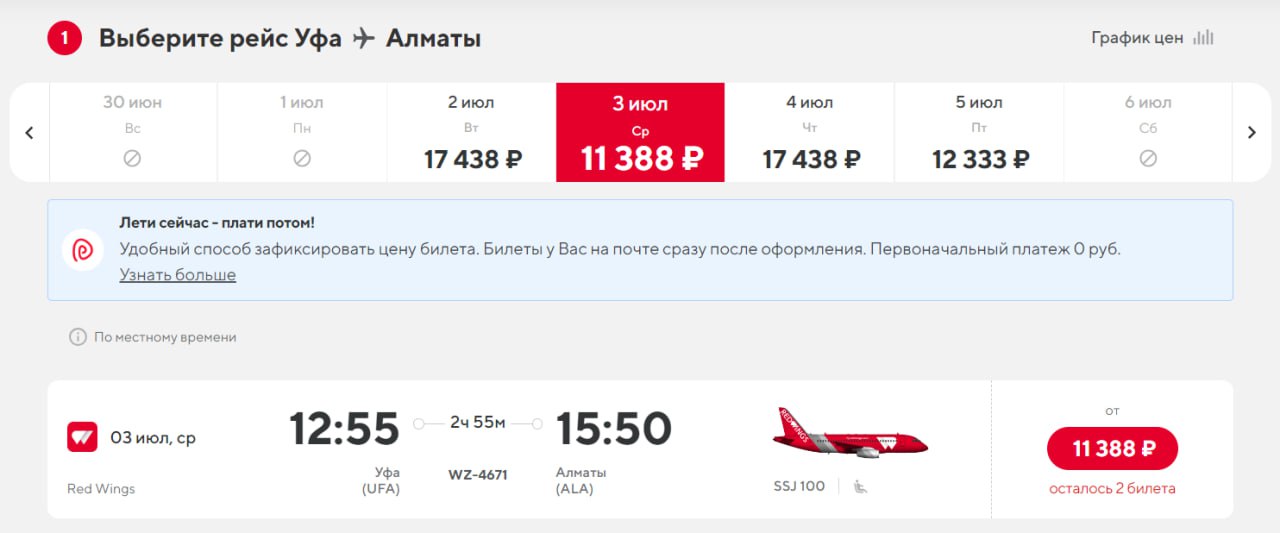
Task: Select the 2 июл date tab
Action: click(x=472, y=132)
